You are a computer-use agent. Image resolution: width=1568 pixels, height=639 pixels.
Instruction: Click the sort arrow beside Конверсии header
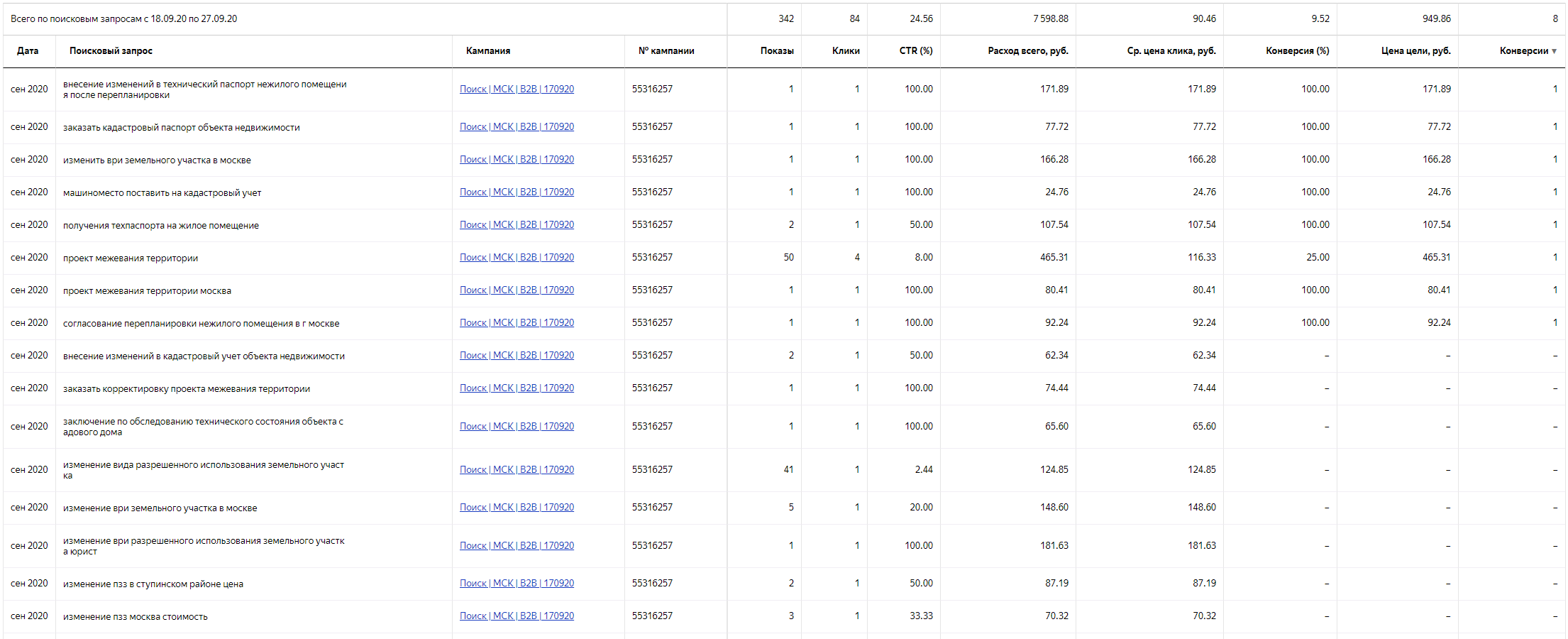[x=1554, y=51]
